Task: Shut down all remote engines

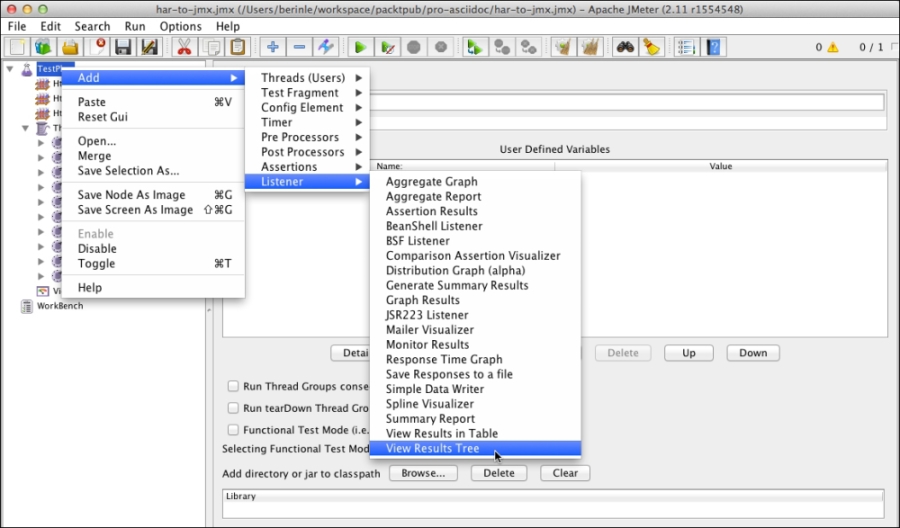Action: pos(529,47)
